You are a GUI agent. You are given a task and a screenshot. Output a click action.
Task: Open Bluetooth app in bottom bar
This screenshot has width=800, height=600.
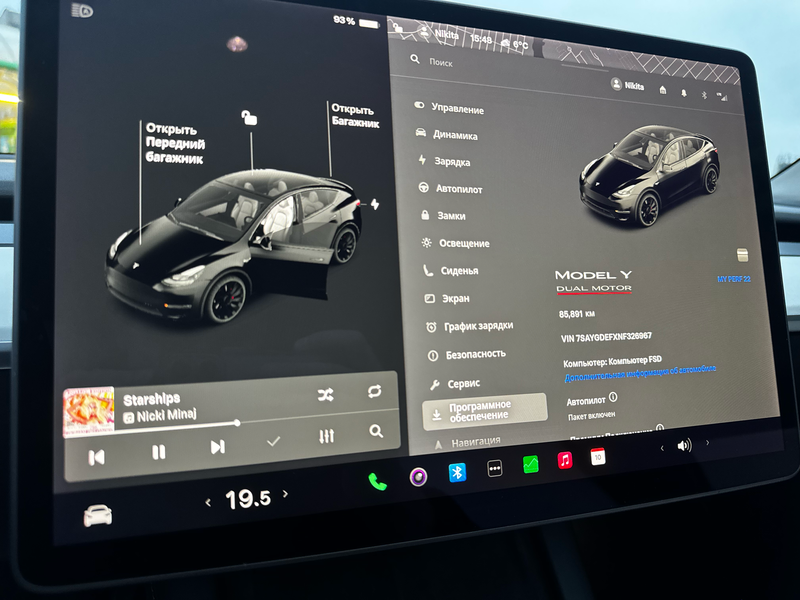tap(457, 472)
